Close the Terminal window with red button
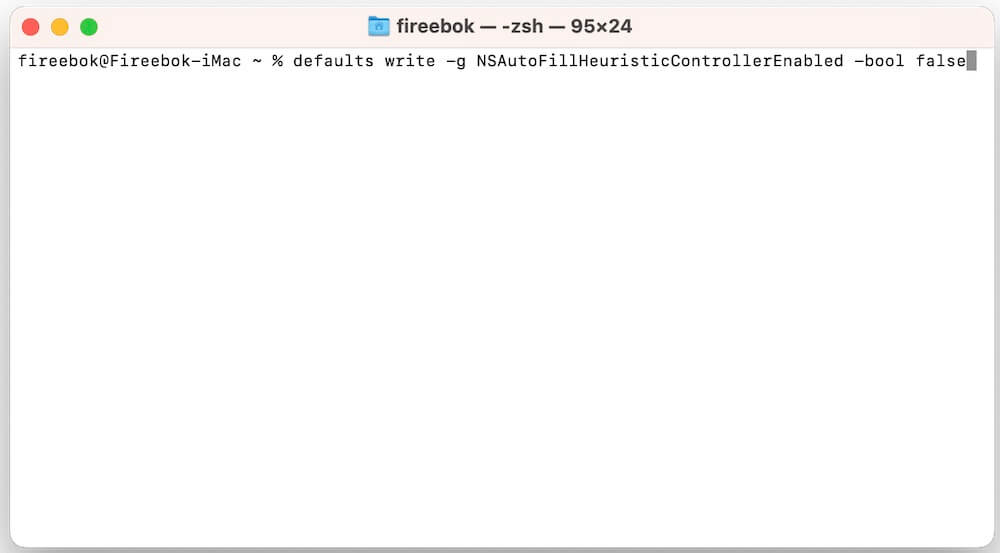The height and width of the screenshot is (553, 1000). (31, 27)
